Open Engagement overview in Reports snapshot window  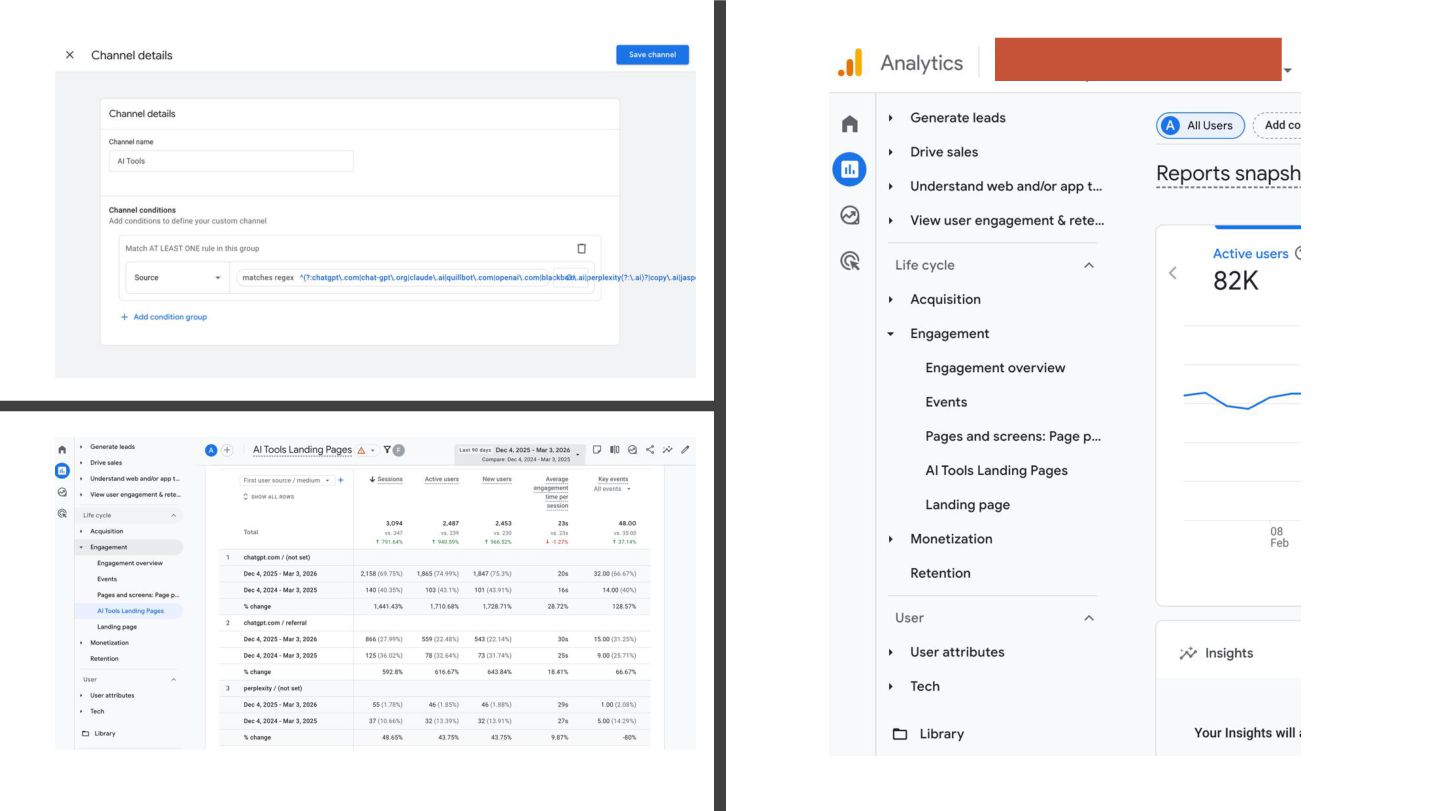click(995, 368)
